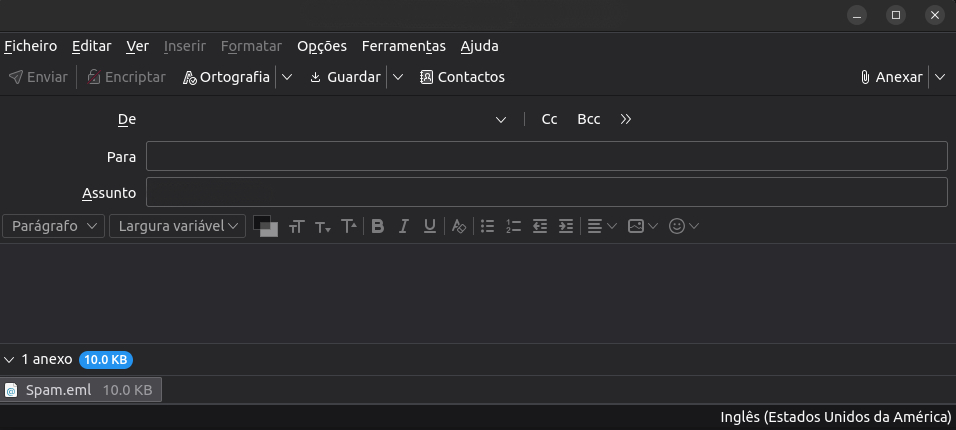Click the indent text icon

[566, 226]
